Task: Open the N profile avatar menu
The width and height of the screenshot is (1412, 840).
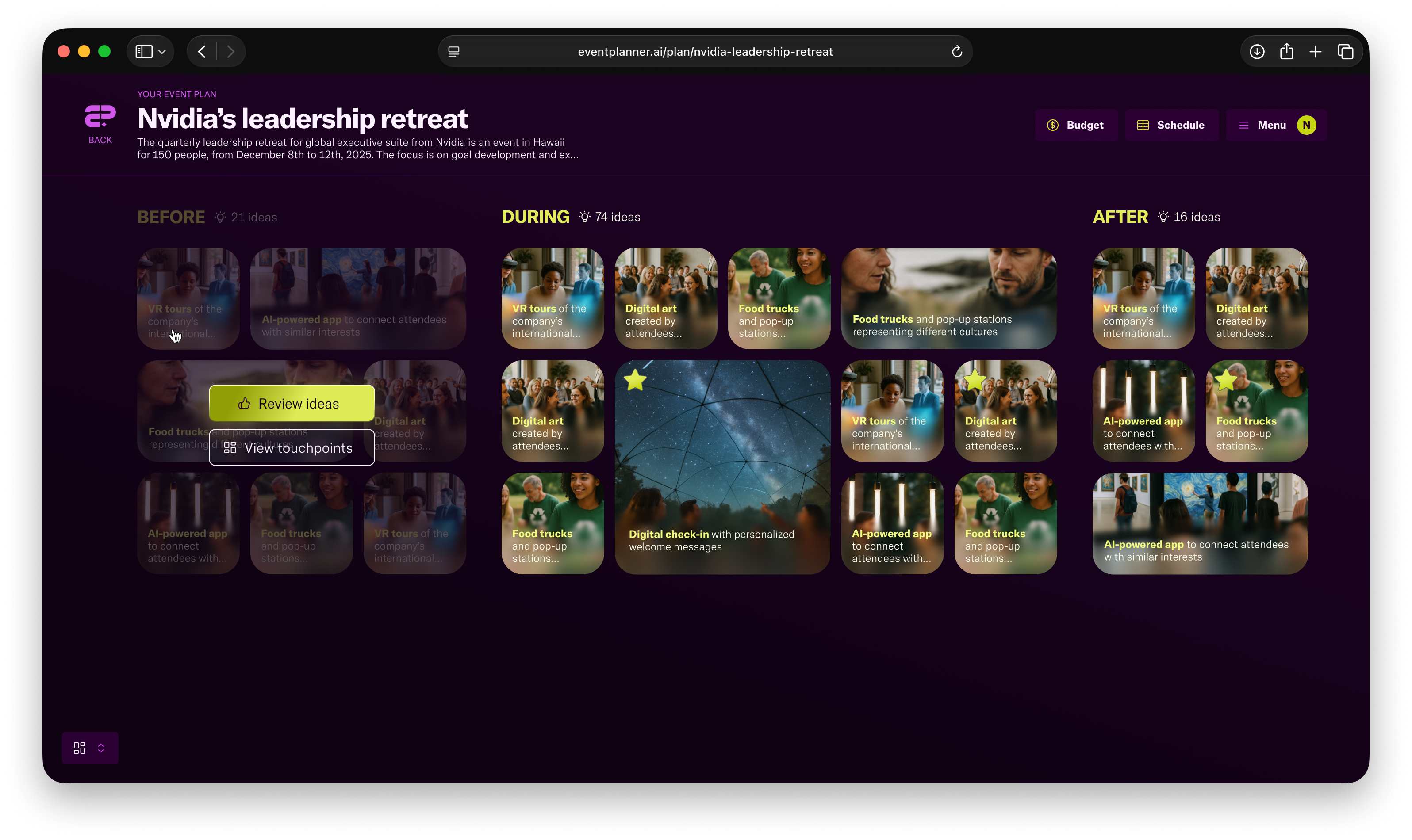Action: pyautogui.click(x=1306, y=125)
